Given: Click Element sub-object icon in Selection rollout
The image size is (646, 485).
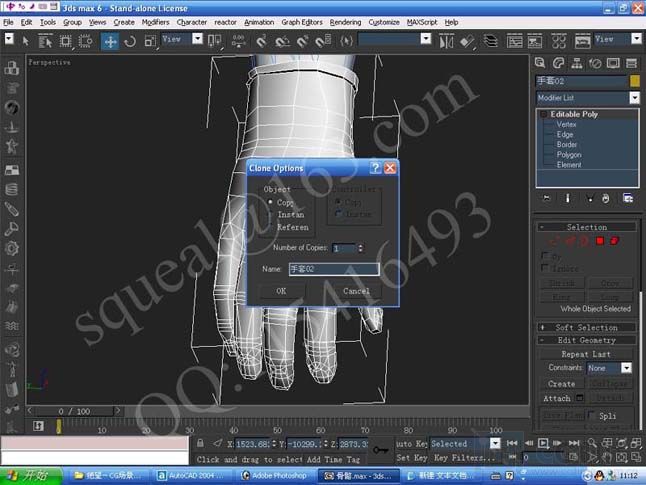Looking at the screenshot, I should [x=614, y=241].
